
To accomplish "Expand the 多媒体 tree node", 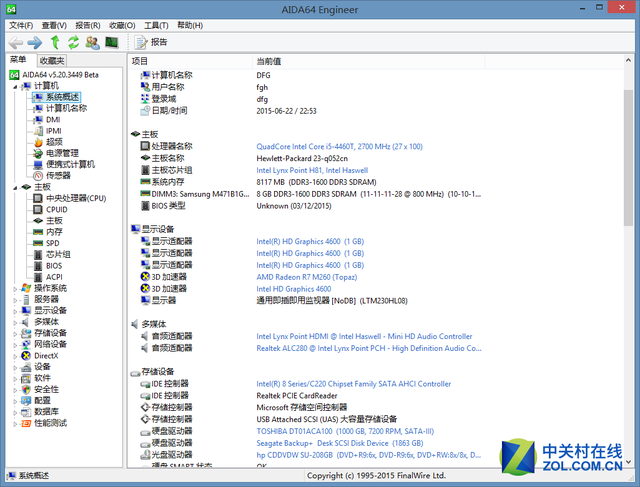I will pos(15,322).
